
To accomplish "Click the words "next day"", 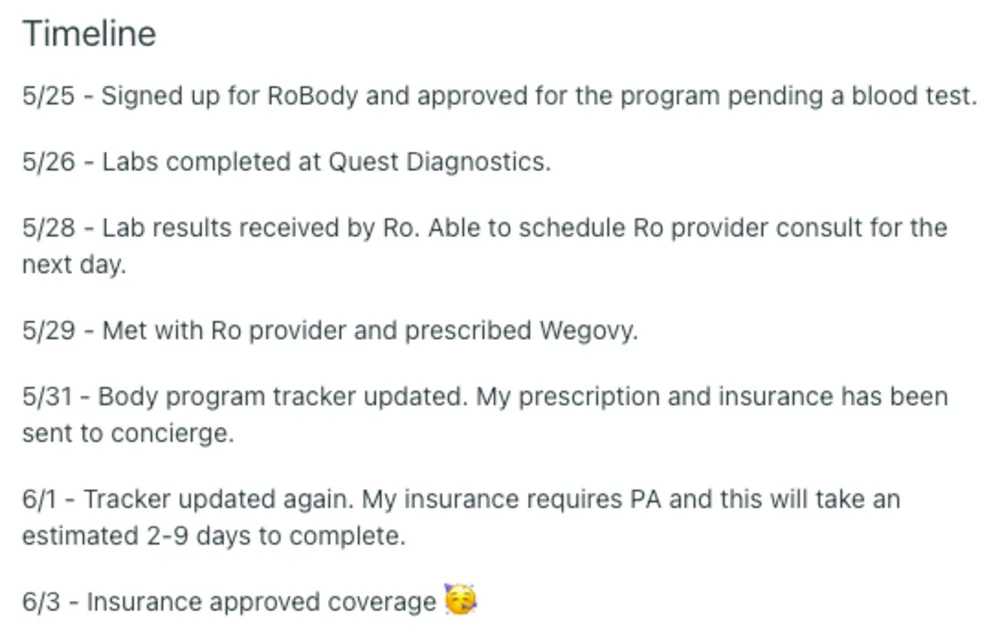I will [73, 265].
